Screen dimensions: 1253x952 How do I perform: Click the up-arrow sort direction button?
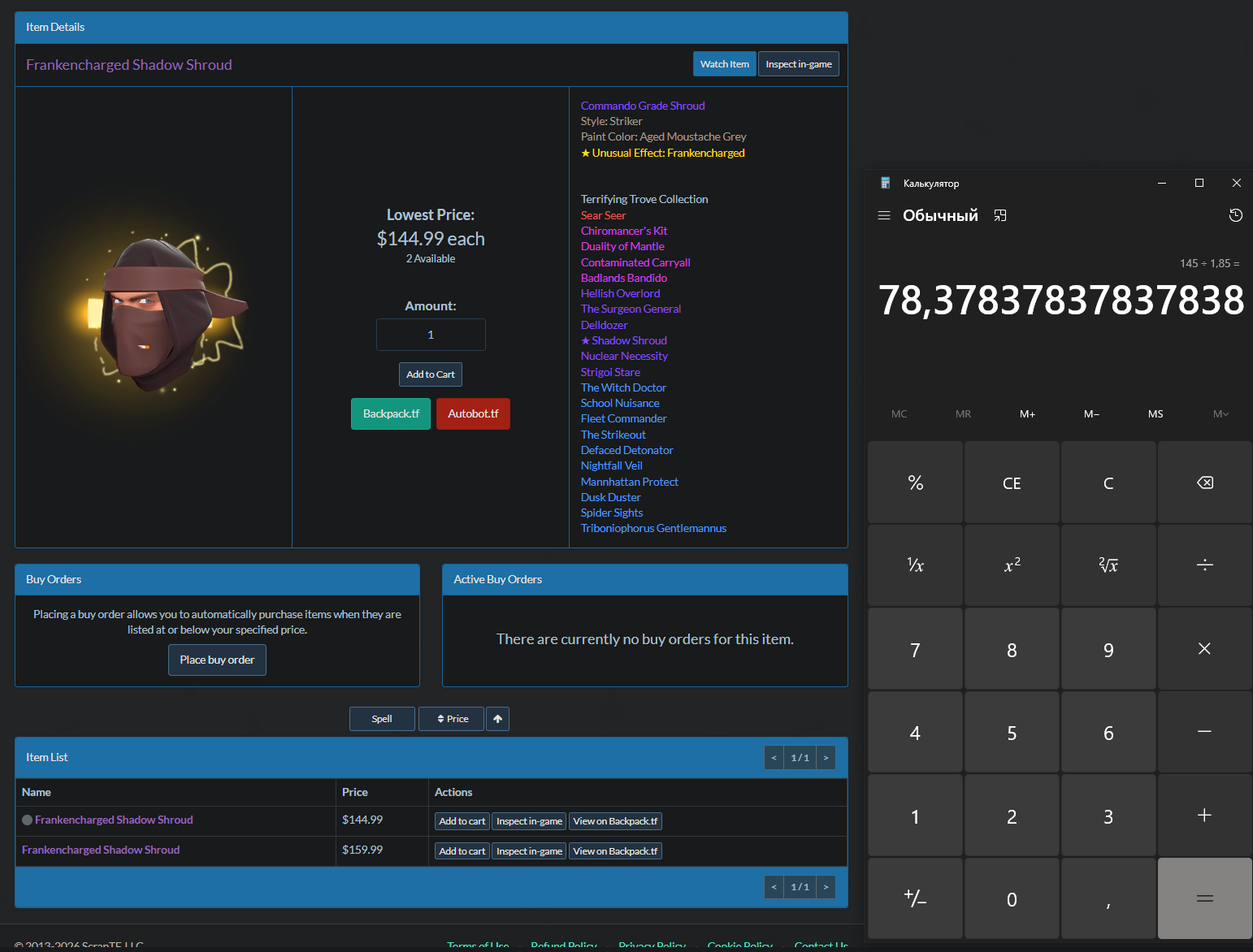[x=497, y=719]
